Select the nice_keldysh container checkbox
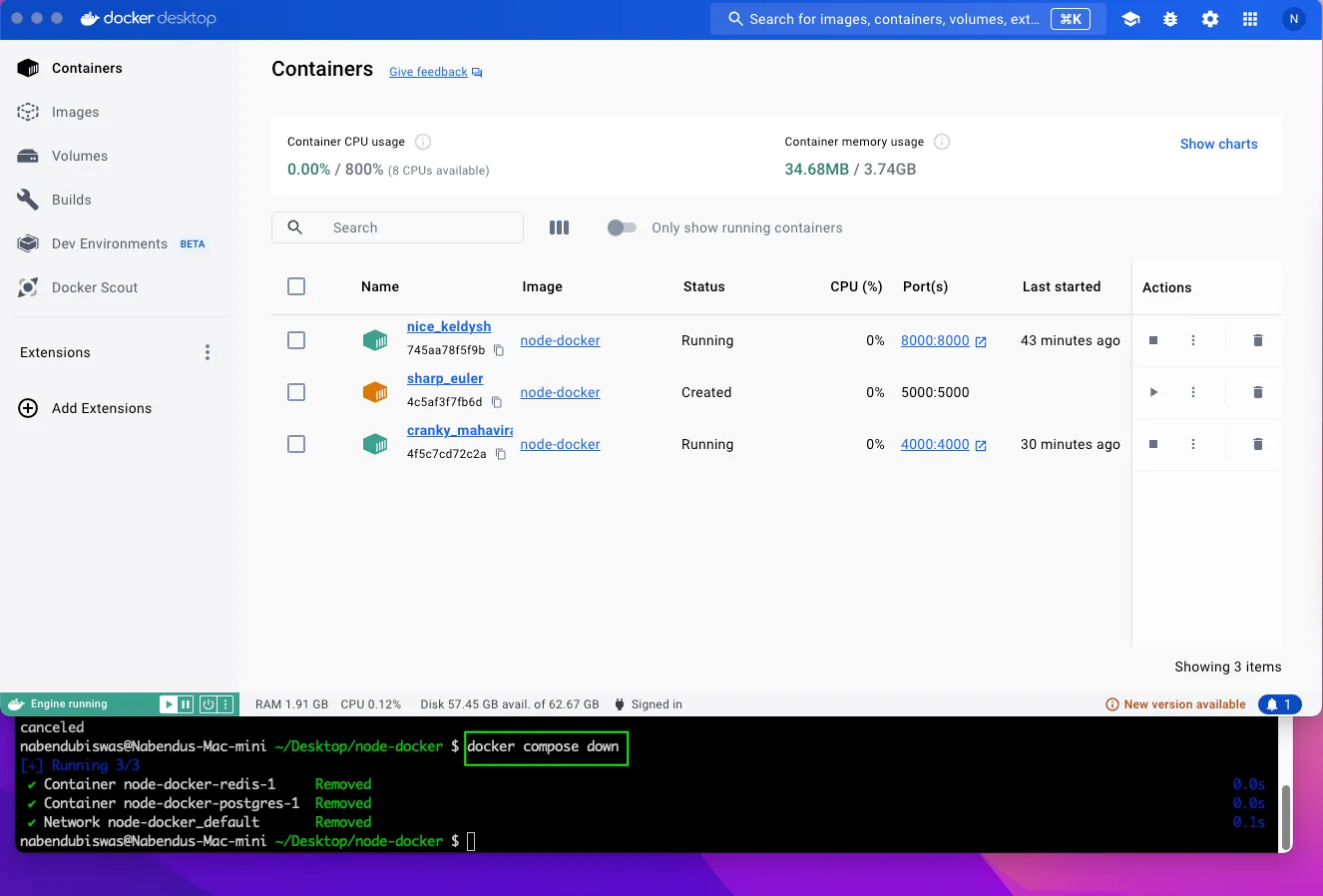The width and height of the screenshot is (1323, 896). coord(296,340)
